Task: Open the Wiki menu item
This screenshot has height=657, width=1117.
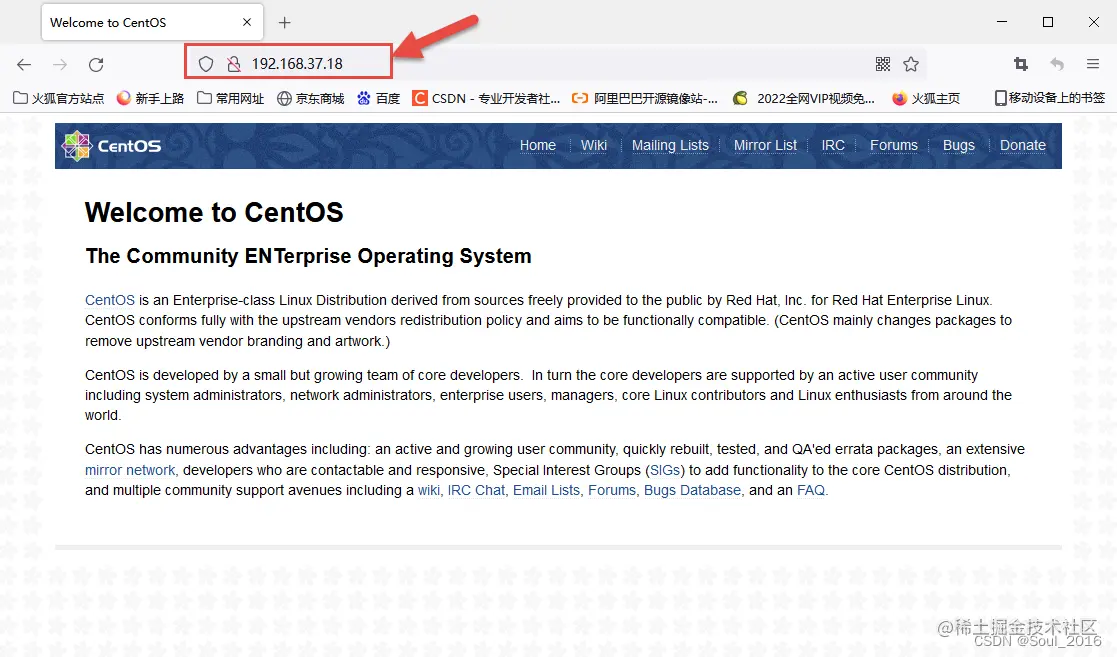Action: pyautogui.click(x=593, y=145)
